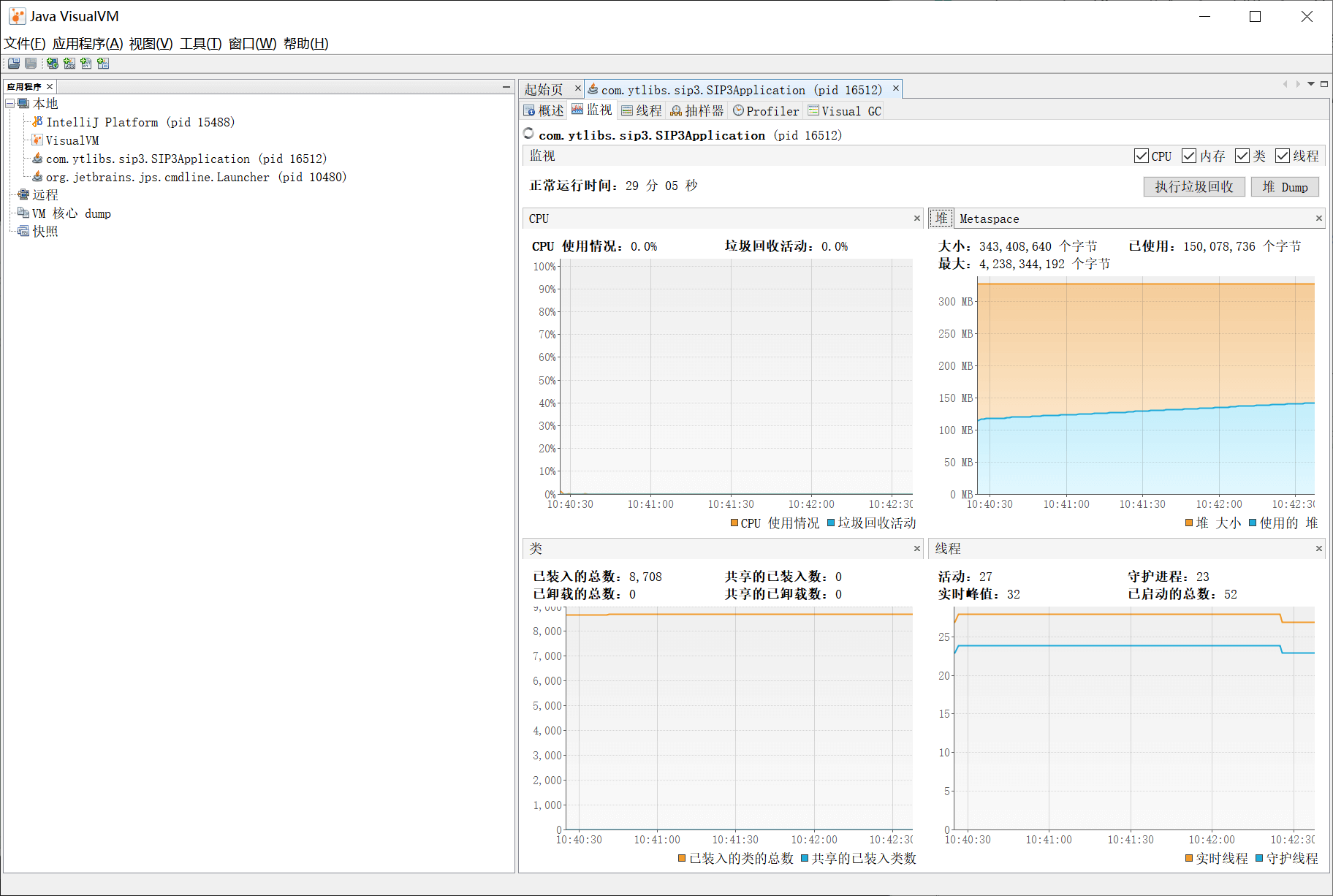The height and width of the screenshot is (896, 1333).
Task: Minimize the 应用程序 side panel
Action: pyautogui.click(x=506, y=87)
